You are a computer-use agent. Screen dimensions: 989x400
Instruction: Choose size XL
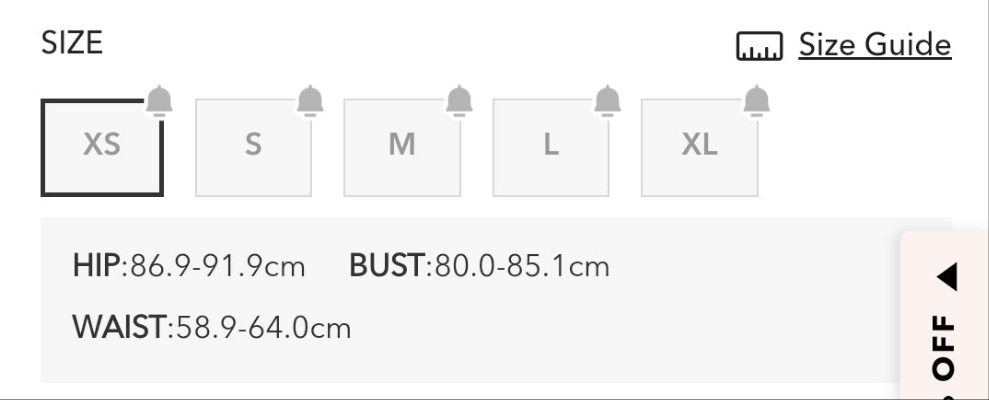[699, 146]
